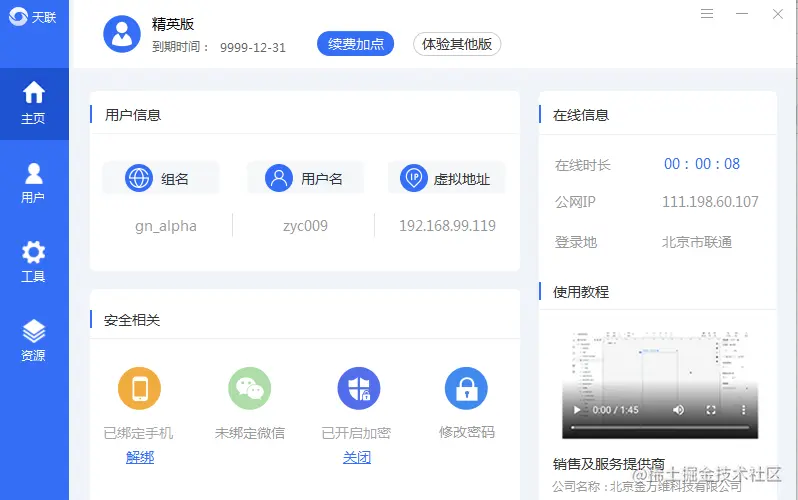Image resolution: width=798 pixels, height=500 pixels.
Task: Click the 关闭 encryption link
Action: pyautogui.click(x=357, y=457)
